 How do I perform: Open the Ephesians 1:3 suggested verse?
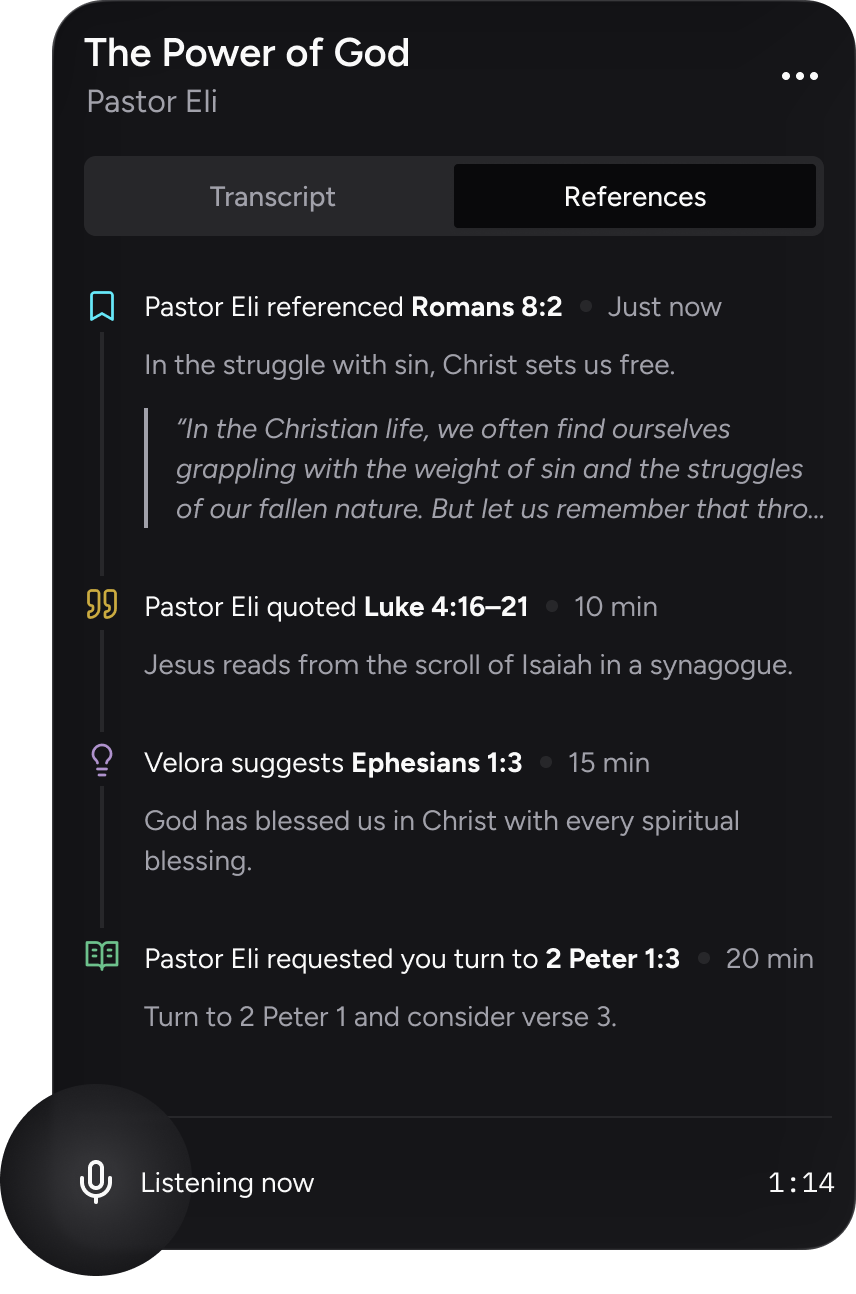437,763
